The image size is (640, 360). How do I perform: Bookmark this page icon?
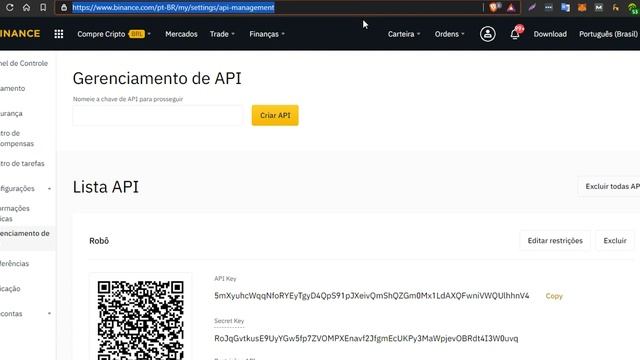43,7
